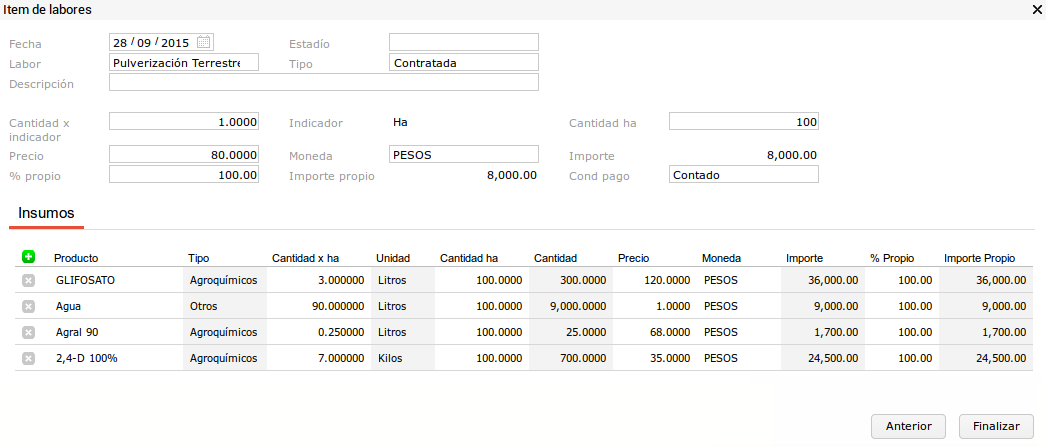The width and height of the screenshot is (1046, 447).
Task: Click the Cantidad ha input field
Action: (743, 121)
